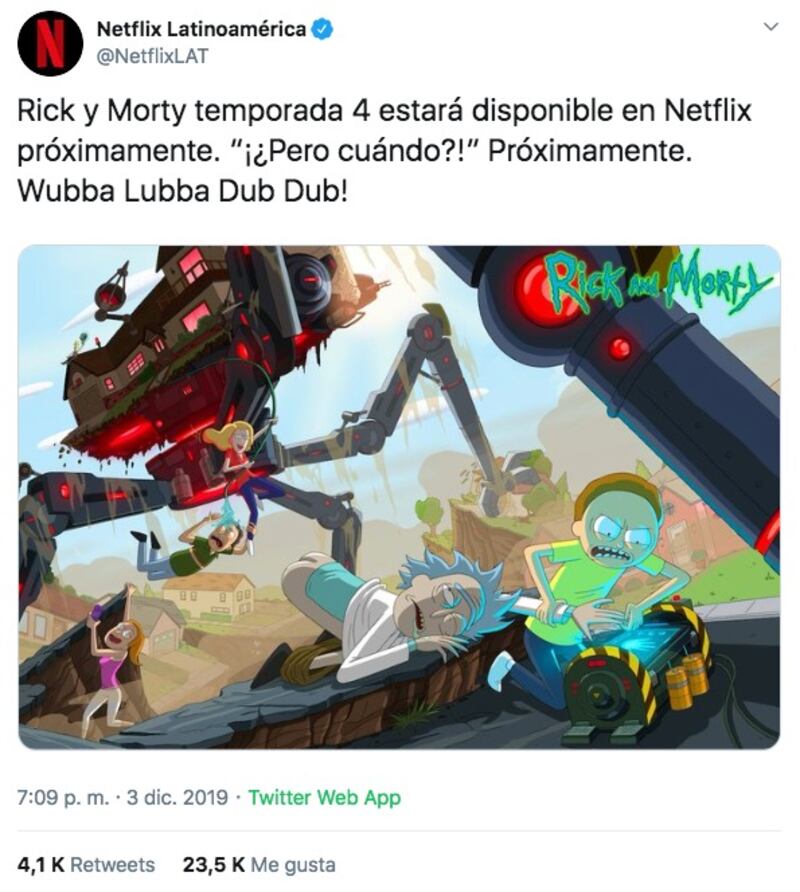
Task: Open the tweet options chevron menu
Action: tap(770, 26)
